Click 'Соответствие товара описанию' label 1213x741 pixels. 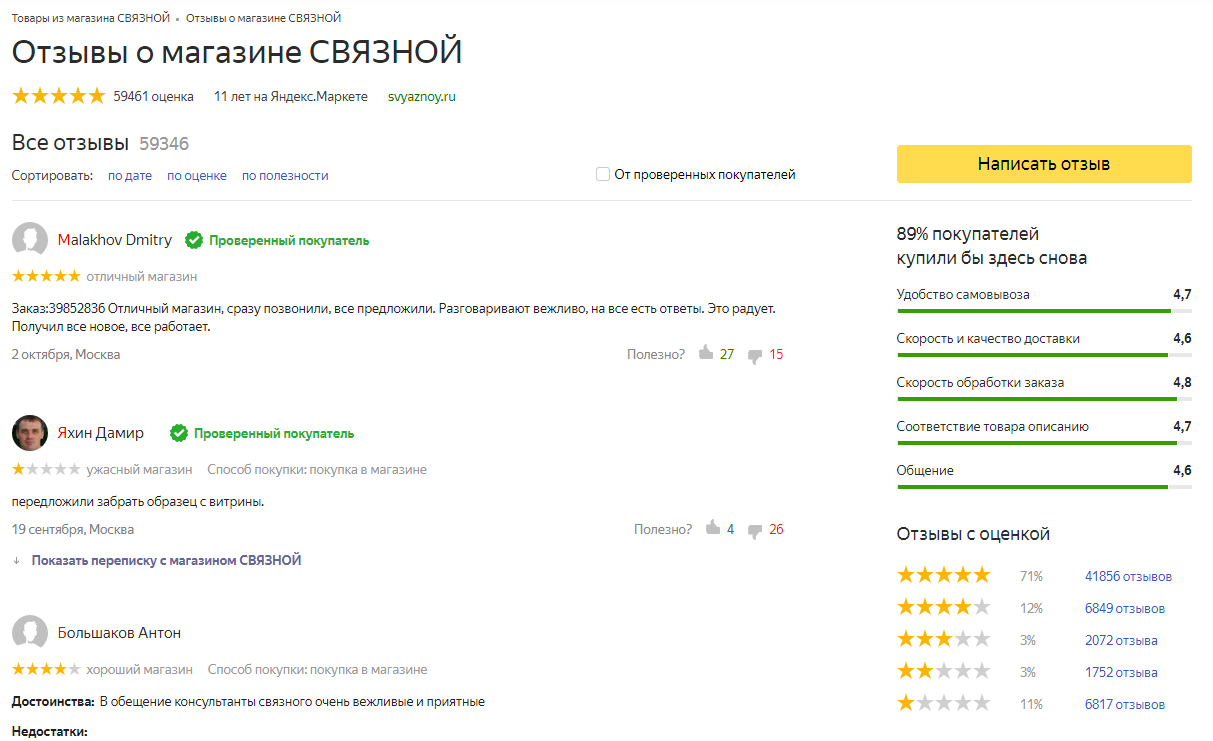coord(993,426)
